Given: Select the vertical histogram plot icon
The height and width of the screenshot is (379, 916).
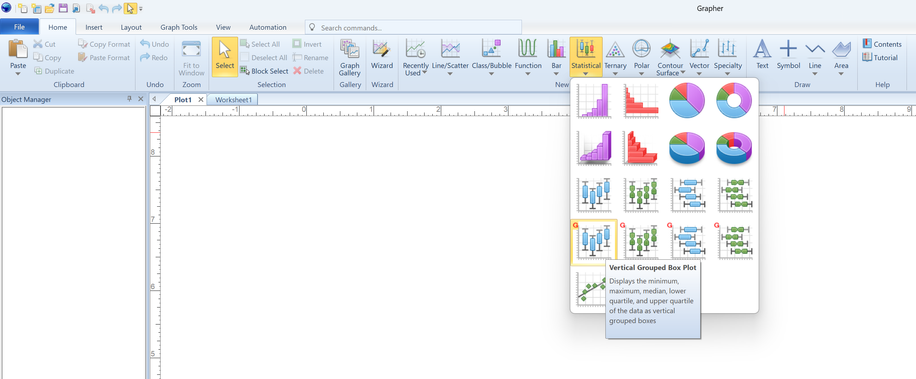Looking at the screenshot, I should pos(594,100).
